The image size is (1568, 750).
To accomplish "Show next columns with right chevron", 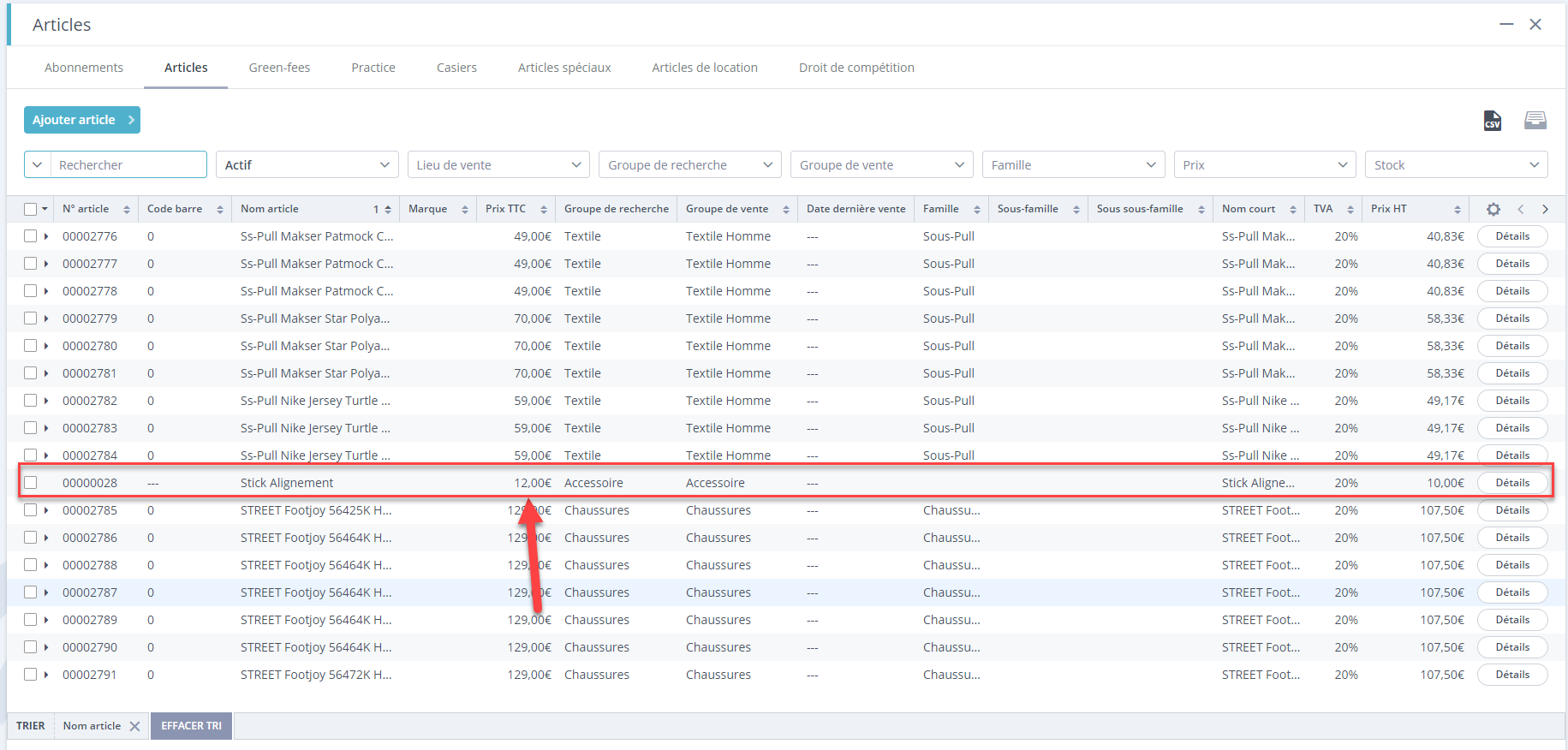I will pyautogui.click(x=1545, y=209).
